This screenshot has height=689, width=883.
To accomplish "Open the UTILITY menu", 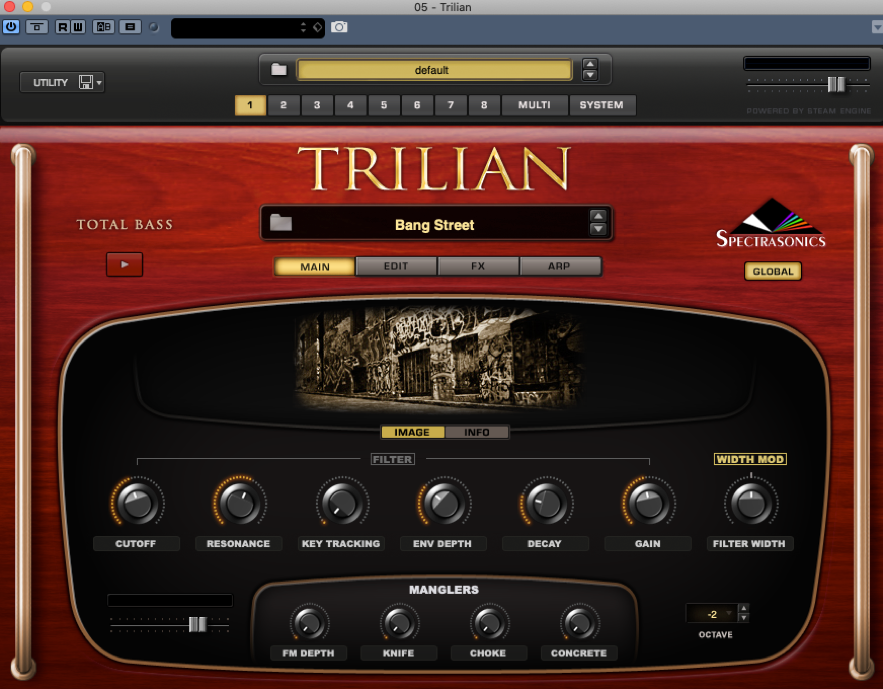I will click(x=62, y=82).
